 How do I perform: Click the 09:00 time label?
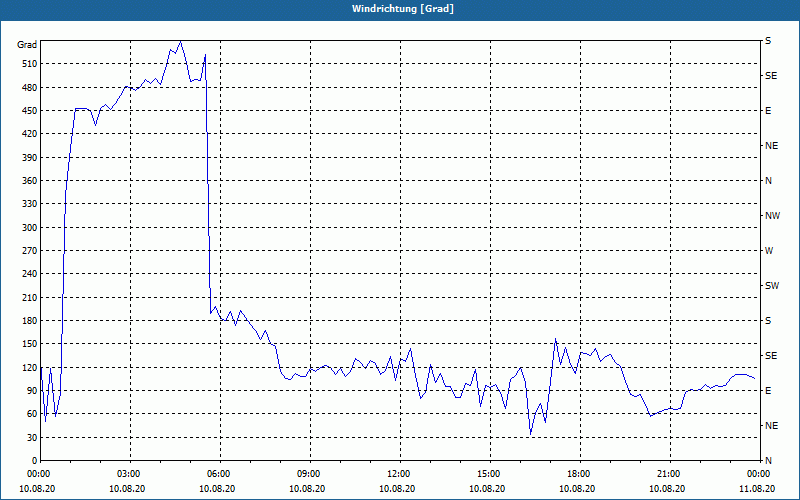tap(307, 473)
